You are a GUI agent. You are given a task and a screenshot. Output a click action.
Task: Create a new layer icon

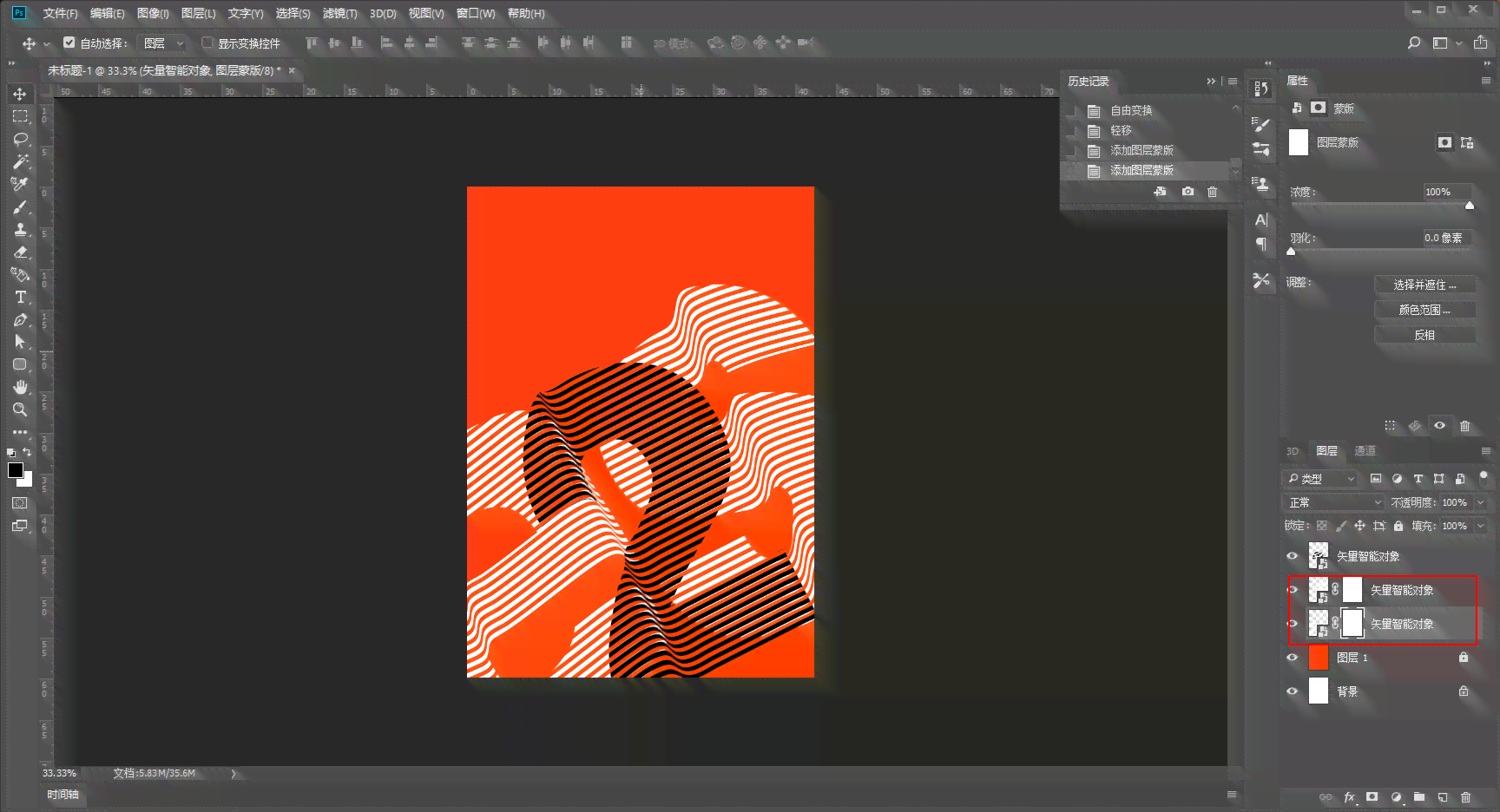tap(1443, 797)
